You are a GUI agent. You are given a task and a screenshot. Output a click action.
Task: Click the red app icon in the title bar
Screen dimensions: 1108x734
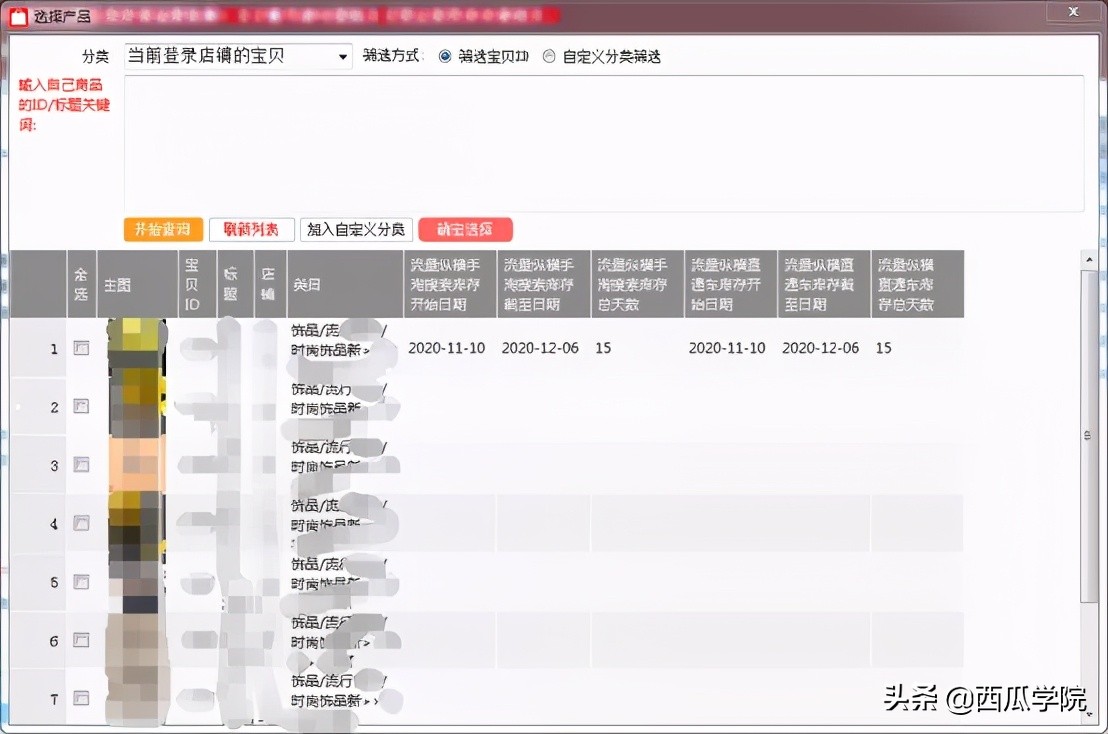(18, 16)
